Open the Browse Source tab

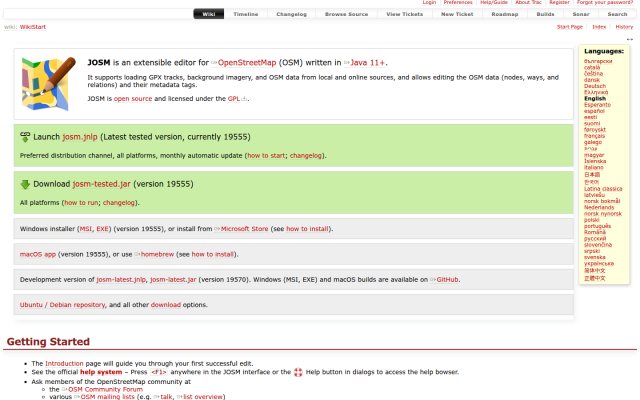[x=347, y=14]
